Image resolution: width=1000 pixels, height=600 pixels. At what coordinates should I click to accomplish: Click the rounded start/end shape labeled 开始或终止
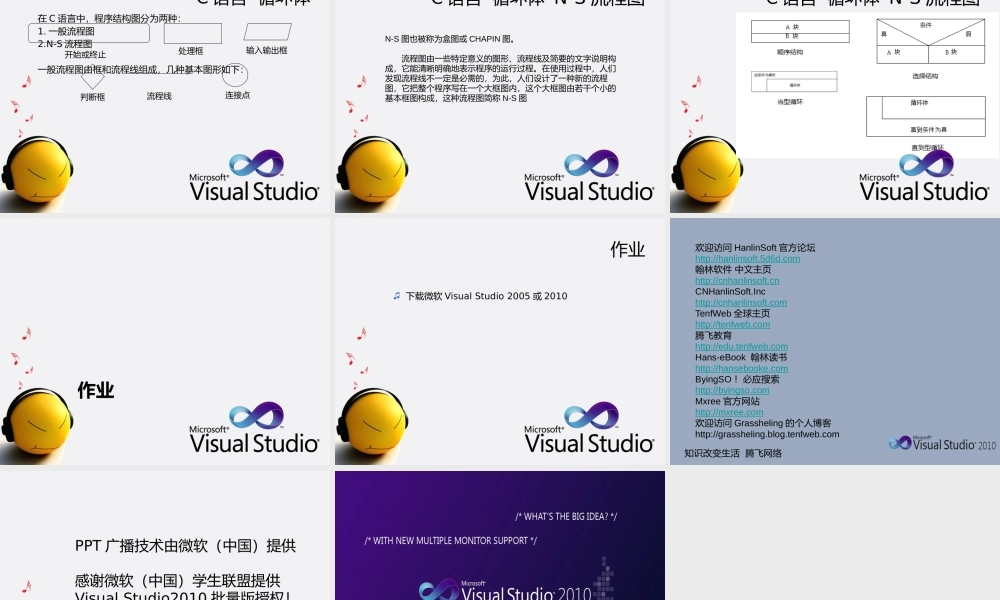tap(90, 33)
